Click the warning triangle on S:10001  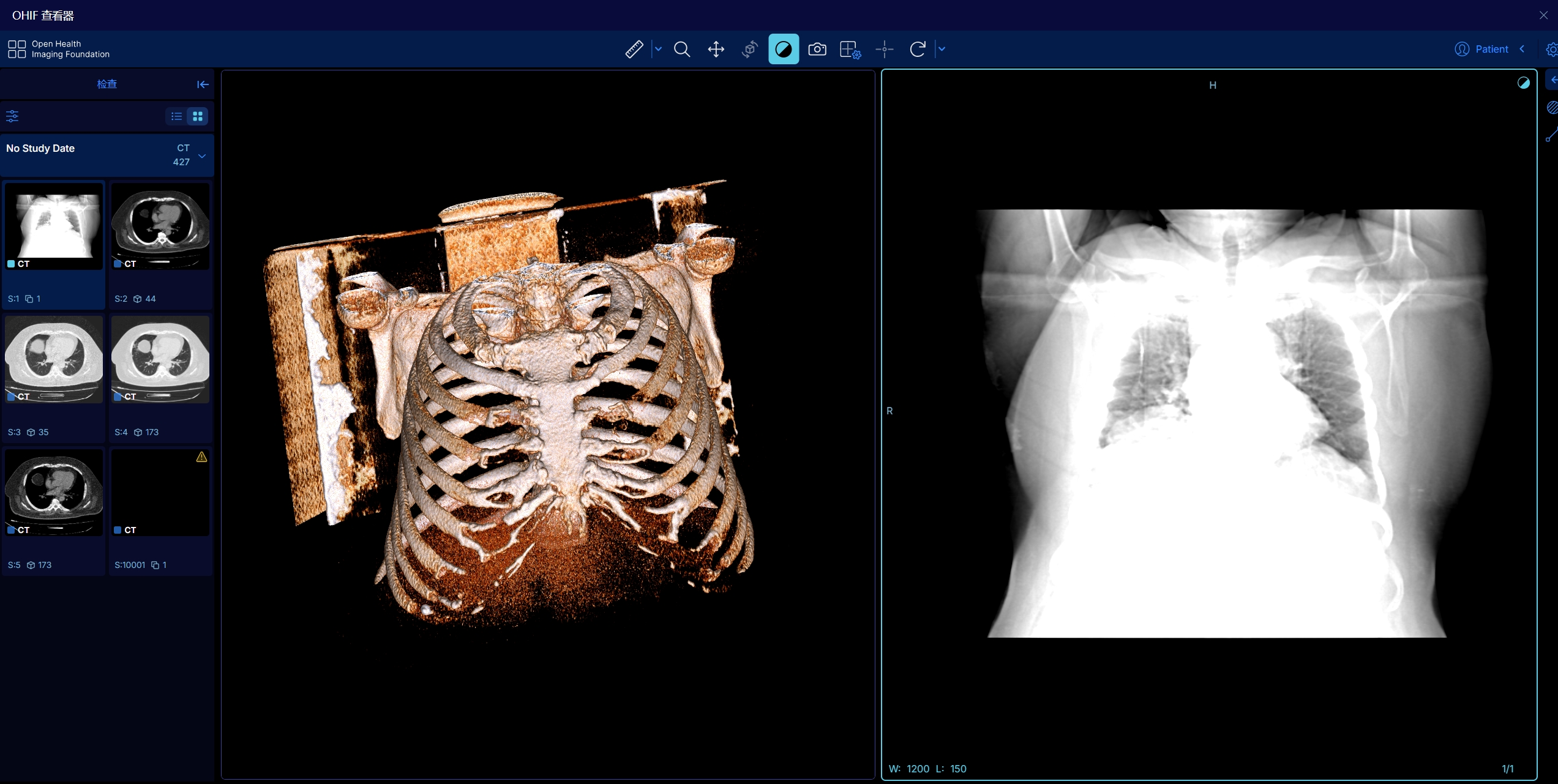[201, 457]
